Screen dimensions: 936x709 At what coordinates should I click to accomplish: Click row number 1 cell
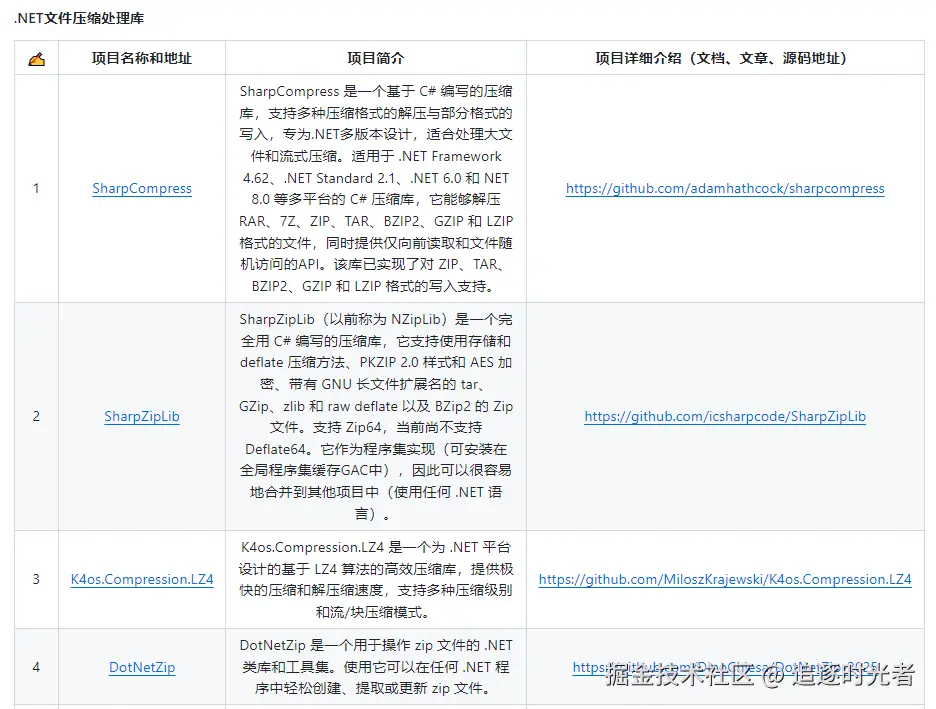[36, 189]
